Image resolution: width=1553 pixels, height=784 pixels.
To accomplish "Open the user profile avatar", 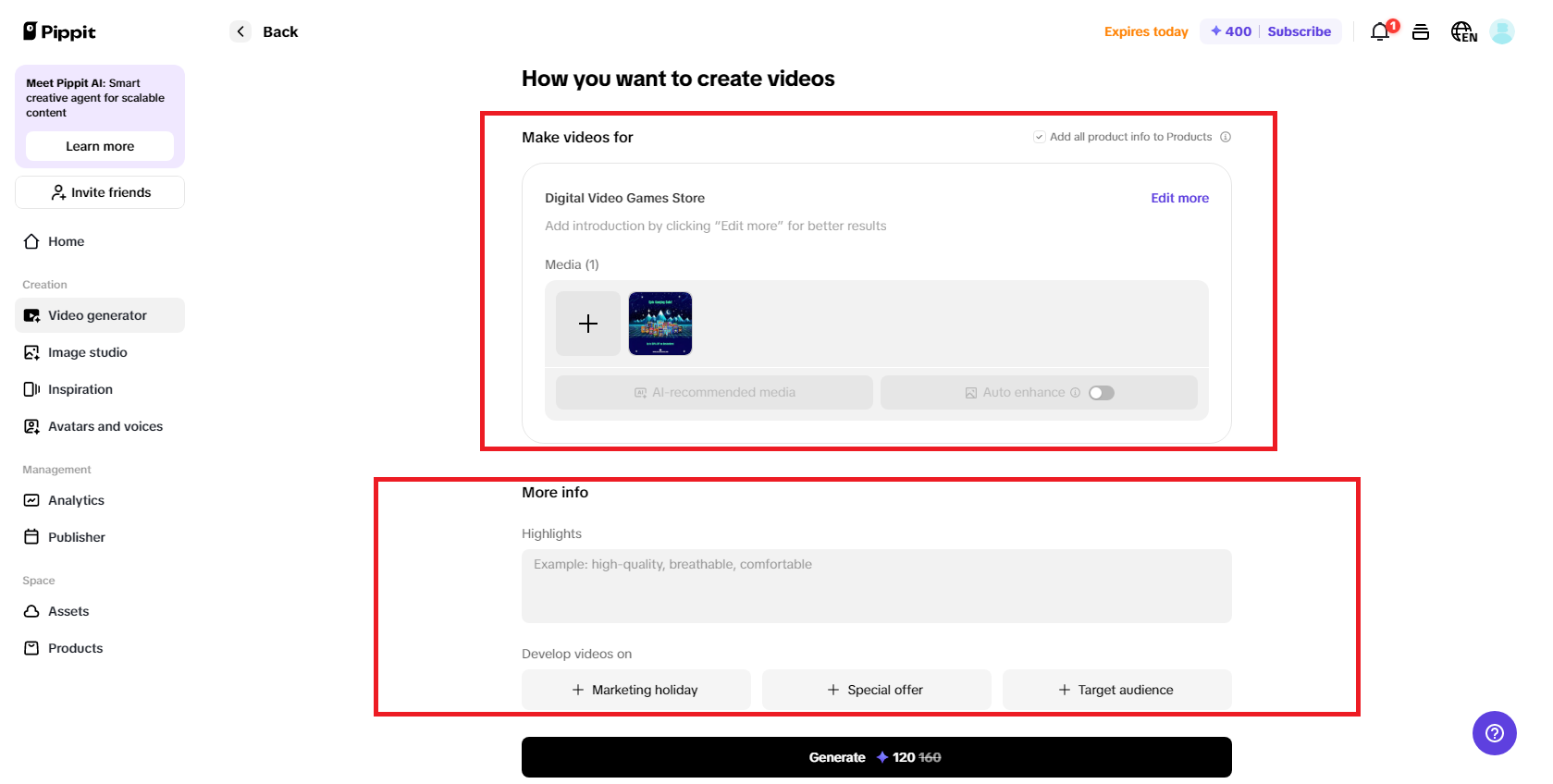I will tap(1502, 31).
